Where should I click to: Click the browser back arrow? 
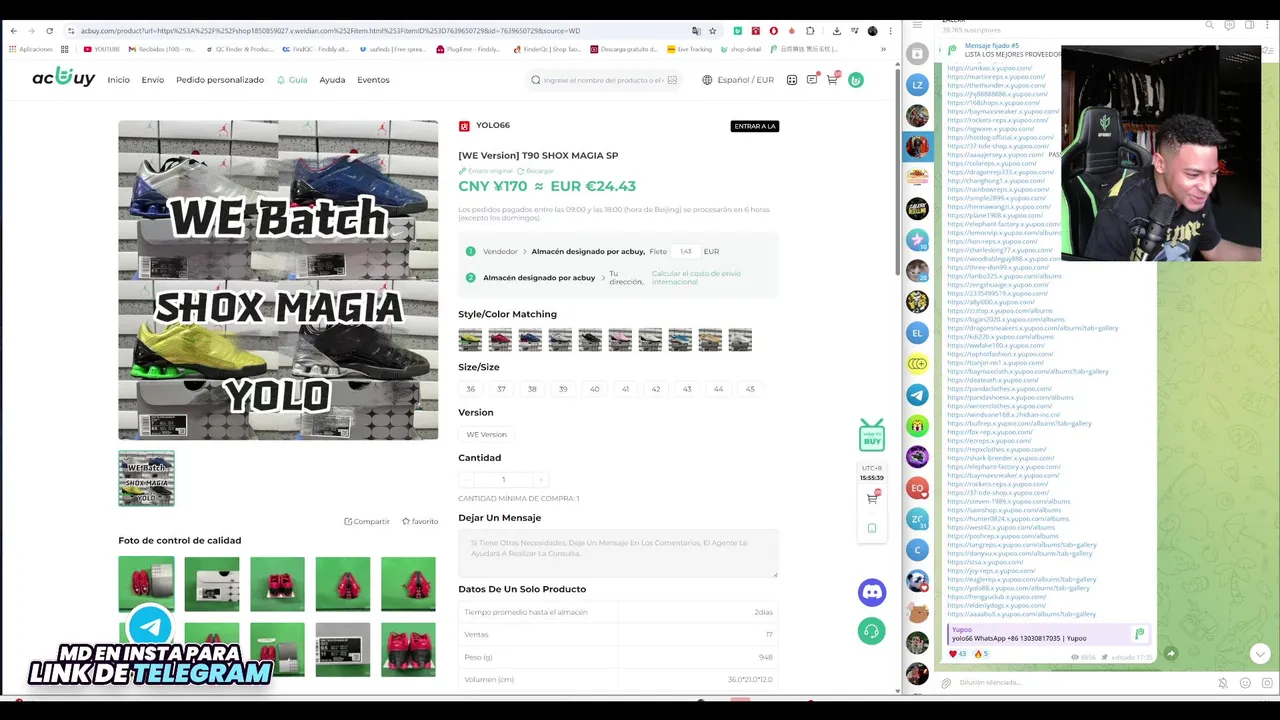coord(13,31)
